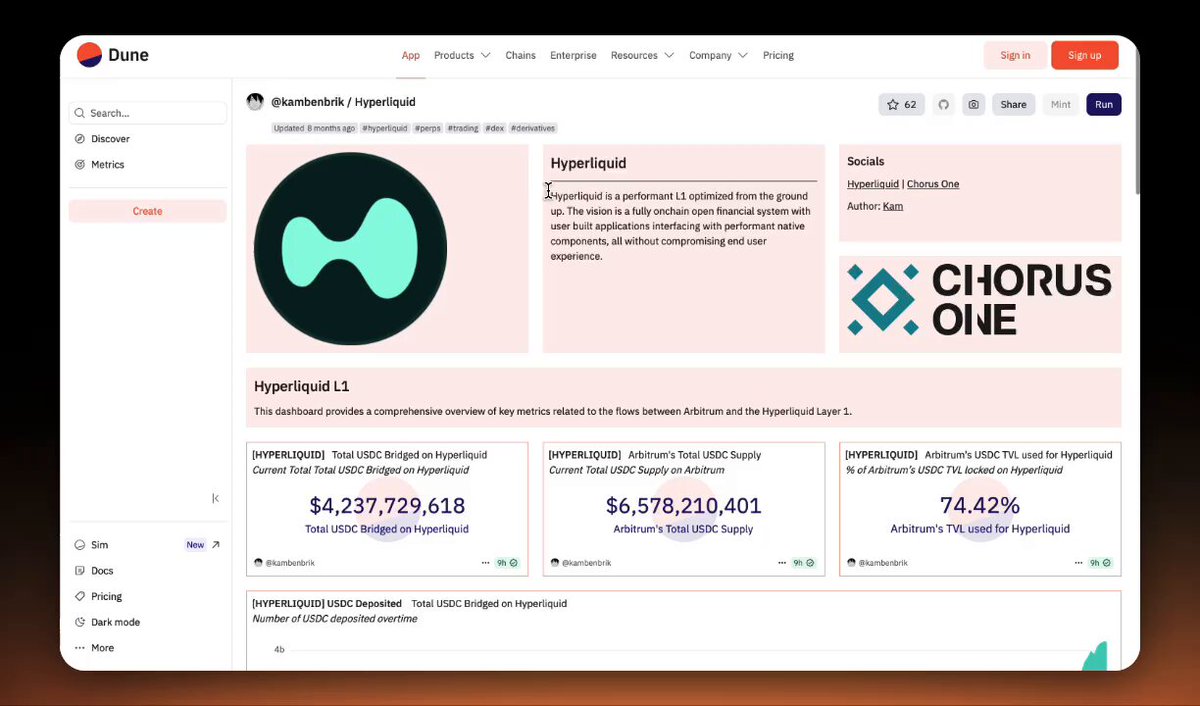The width and height of the screenshot is (1200, 706).
Task: Click the GitHub icon button
Action: click(942, 104)
